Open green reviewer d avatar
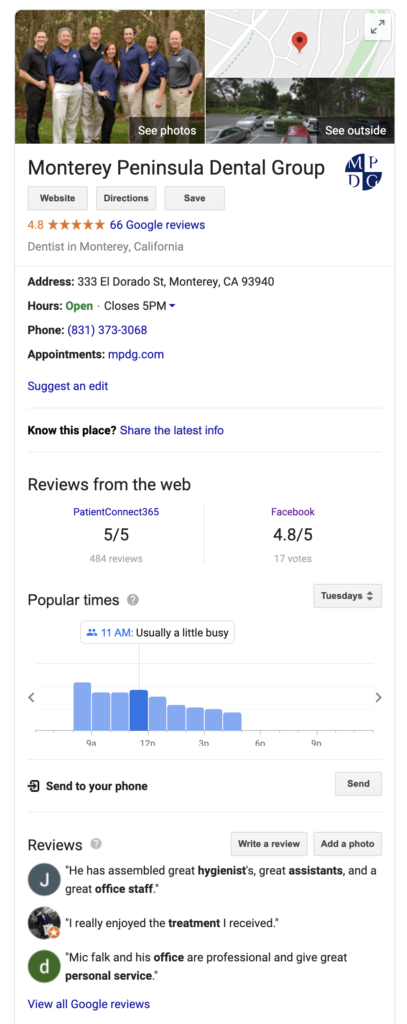This screenshot has width=407, height=1024. pyautogui.click(x=44, y=967)
